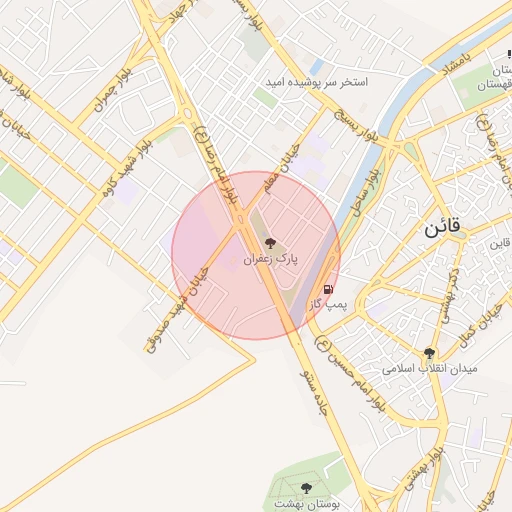Click the قائن city name label
512x512 pixels.
[x=442, y=227]
